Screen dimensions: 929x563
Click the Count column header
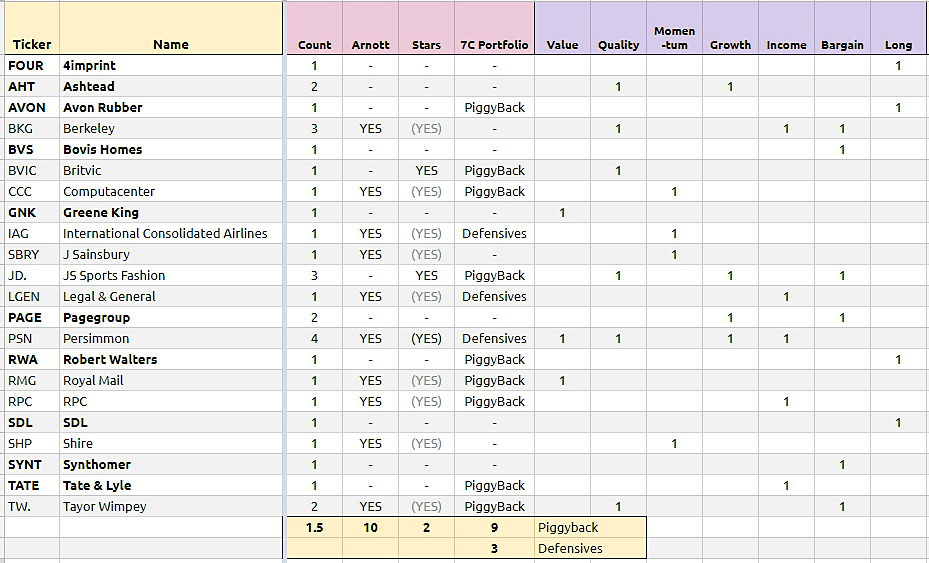(314, 28)
